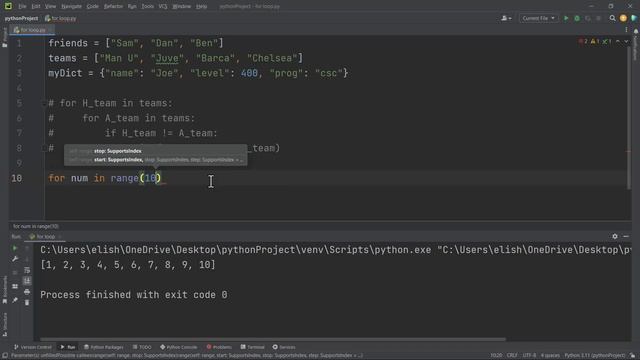Open the Edit menu

pos(36,6)
